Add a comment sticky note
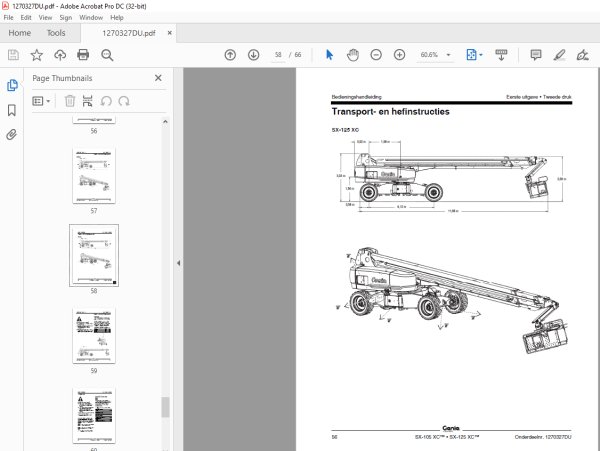This screenshot has height=451, width=600. pos(536,55)
